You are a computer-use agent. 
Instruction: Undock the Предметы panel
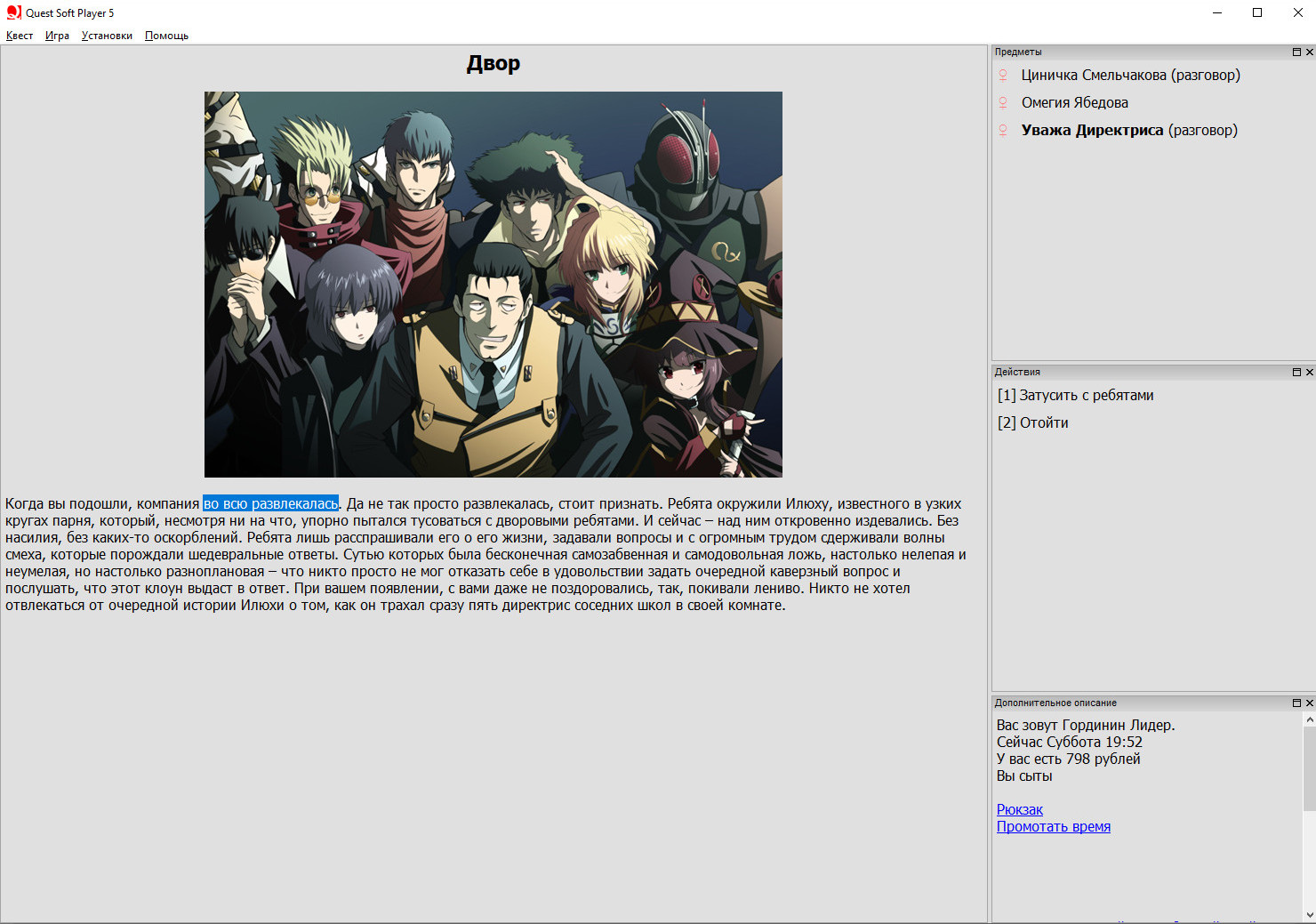click(x=1296, y=52)
